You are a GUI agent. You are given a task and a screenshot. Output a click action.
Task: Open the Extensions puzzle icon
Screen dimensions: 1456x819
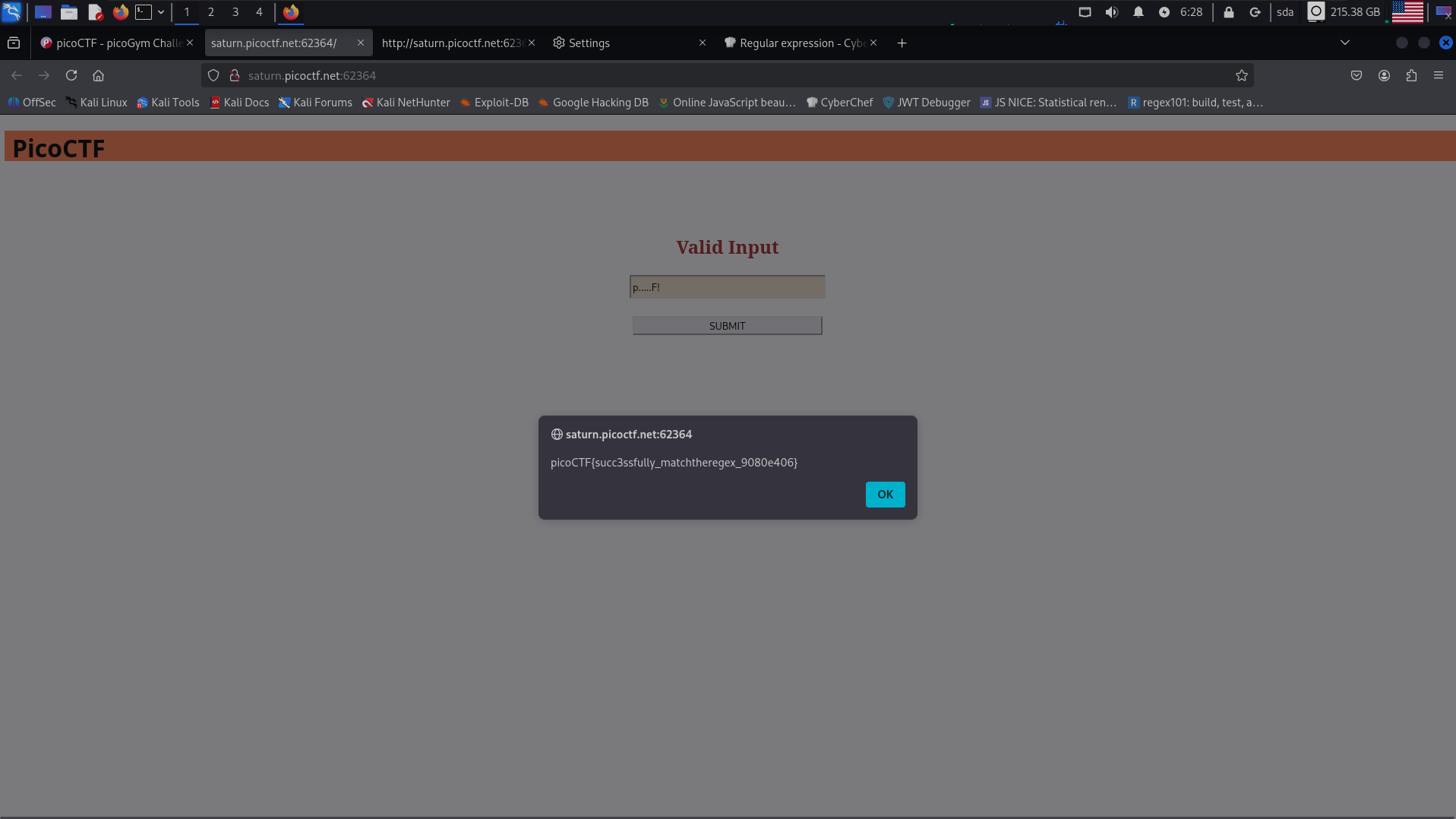coord(1411,75)
